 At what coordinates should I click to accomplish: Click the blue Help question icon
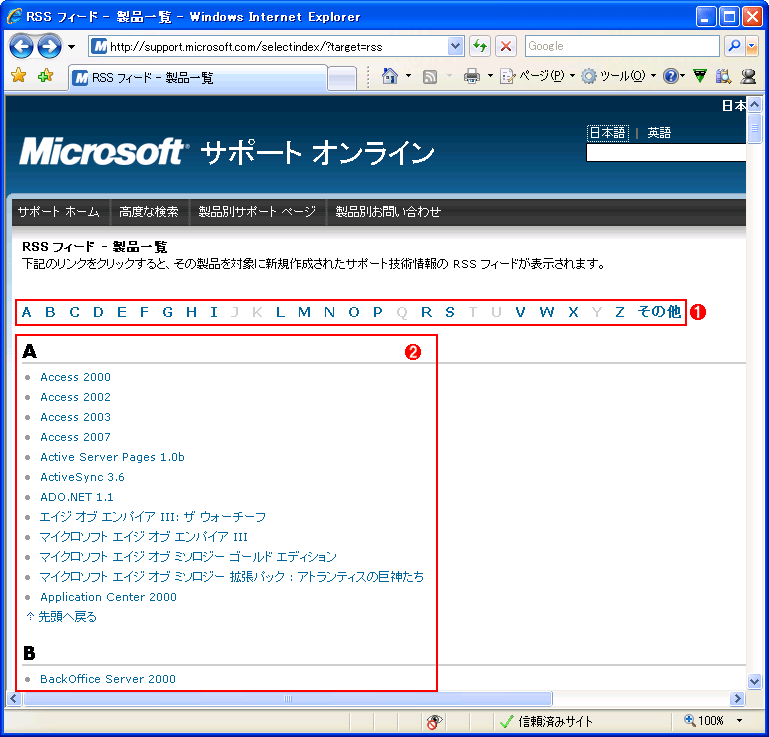pos(670,76)
